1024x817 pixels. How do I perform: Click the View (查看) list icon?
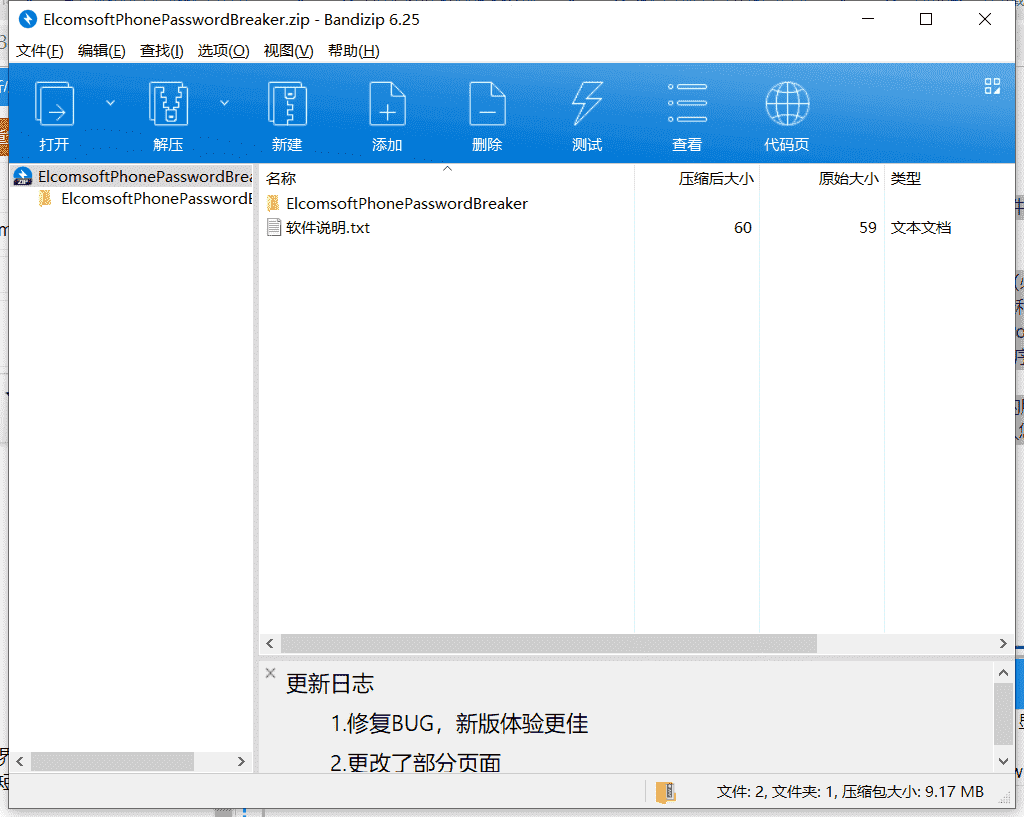click(x=687, y=103)
